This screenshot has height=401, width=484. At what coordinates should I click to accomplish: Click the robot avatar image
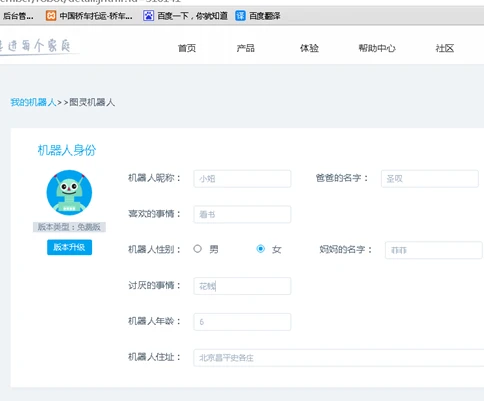coord(69,193)
